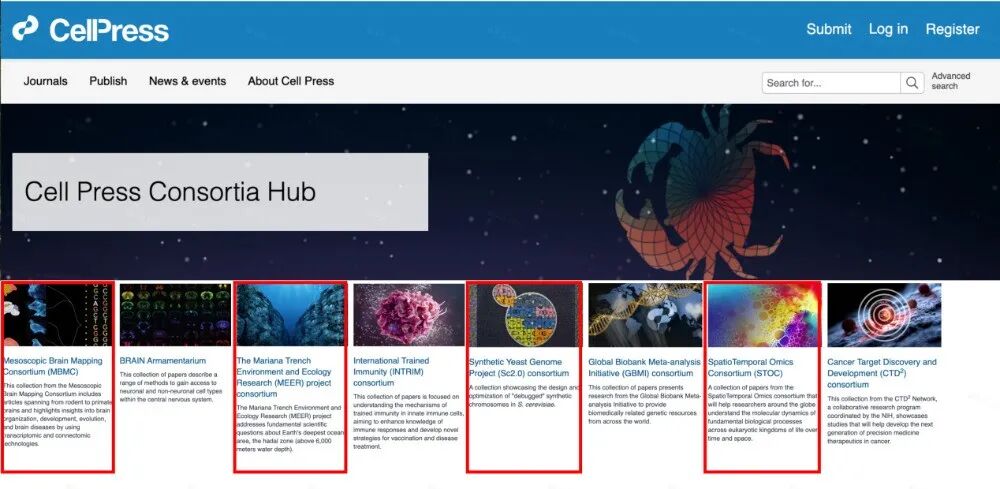Image resolution: width=1000 pixels, height=489 pixels.
Task: Open the BRAIN Armamentarium title link
Action: [163, 361]
